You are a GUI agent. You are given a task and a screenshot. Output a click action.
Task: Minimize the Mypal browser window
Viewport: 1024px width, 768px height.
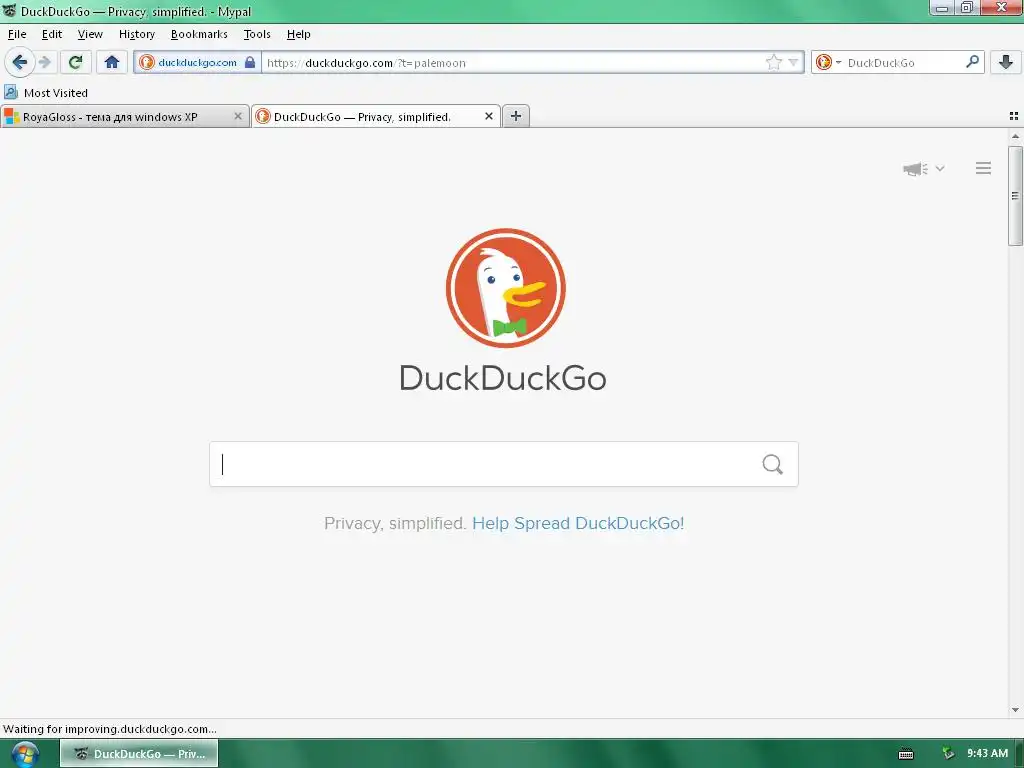click(942, 8)
